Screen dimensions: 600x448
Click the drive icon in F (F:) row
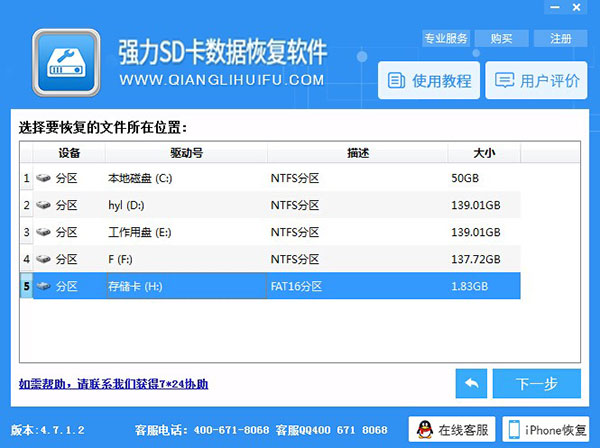[43, 259]
